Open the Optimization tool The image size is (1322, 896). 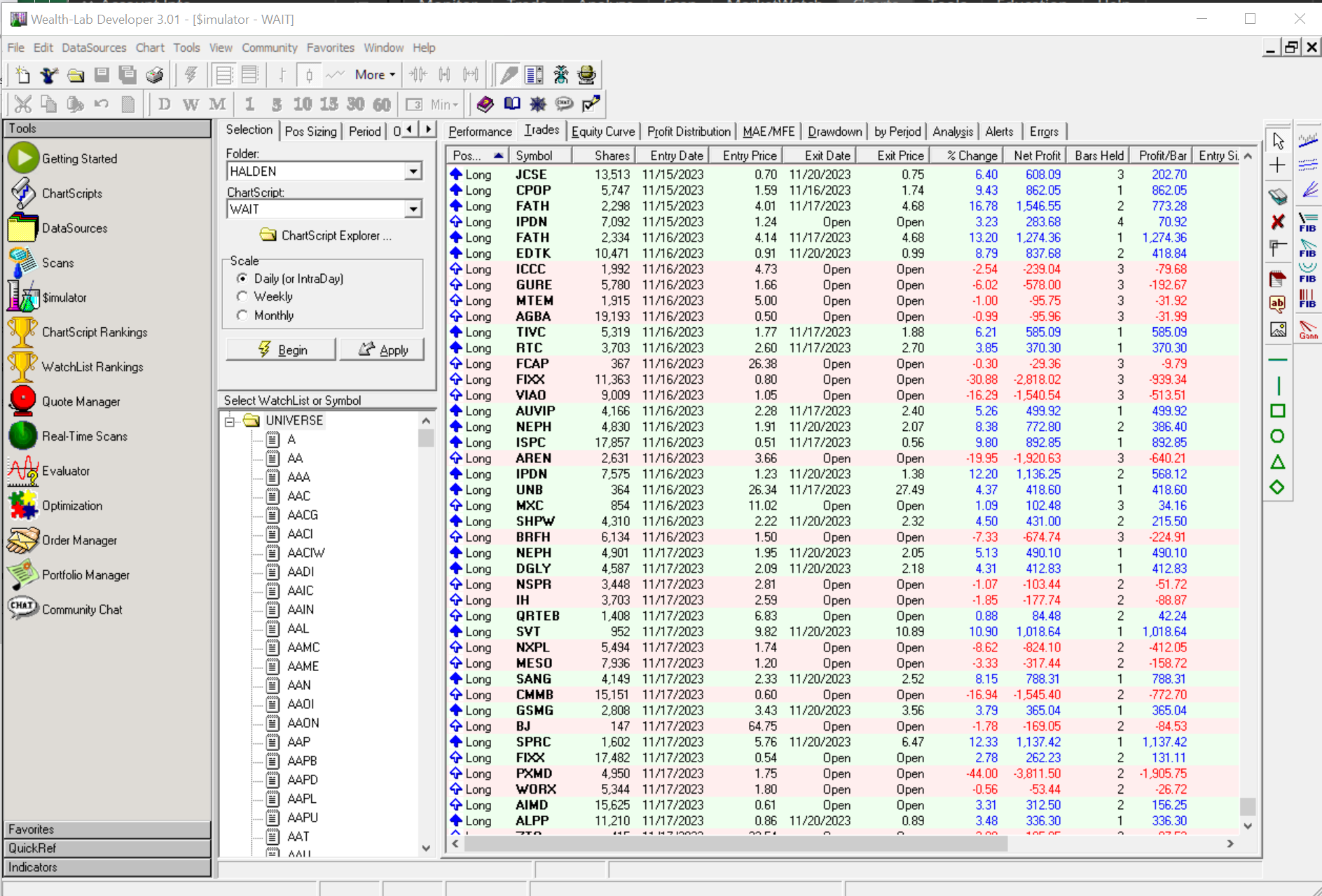[x=71, y=506]
